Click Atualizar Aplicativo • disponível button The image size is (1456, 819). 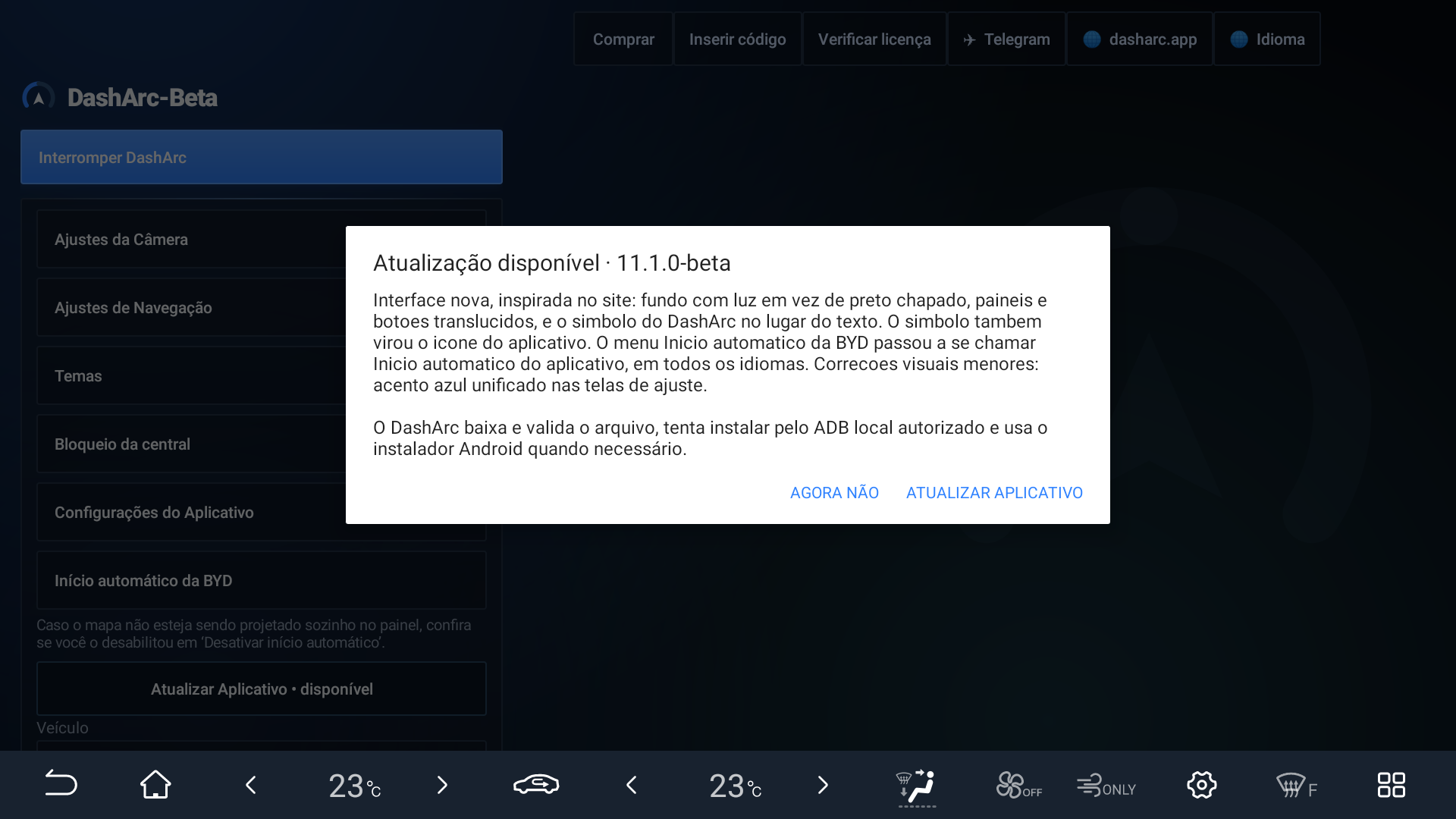click(262, 689)
